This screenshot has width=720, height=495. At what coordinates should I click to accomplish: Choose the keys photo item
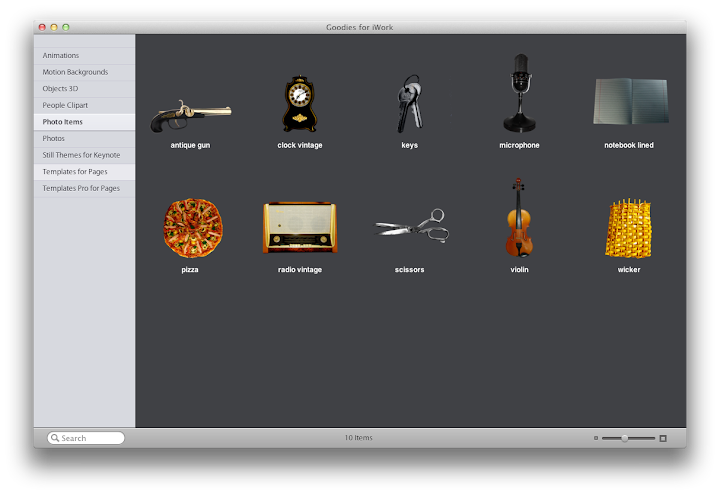(410, 104)
